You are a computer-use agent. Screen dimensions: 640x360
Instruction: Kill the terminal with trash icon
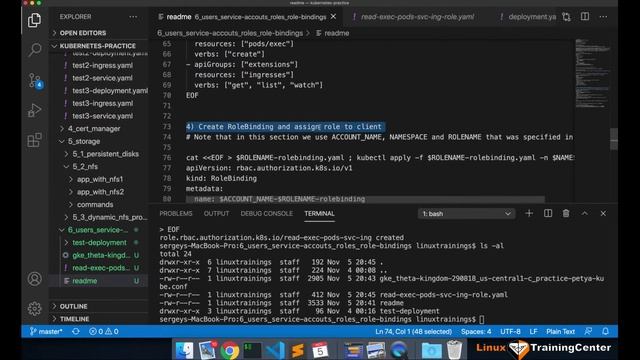click(566, 213)
